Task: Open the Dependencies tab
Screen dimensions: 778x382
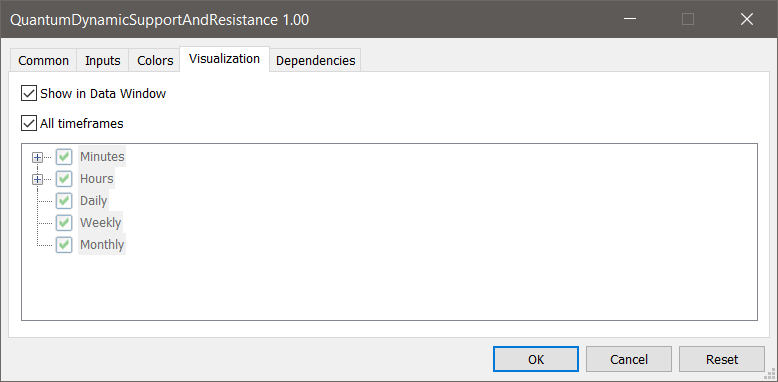Action: (316, 61)
